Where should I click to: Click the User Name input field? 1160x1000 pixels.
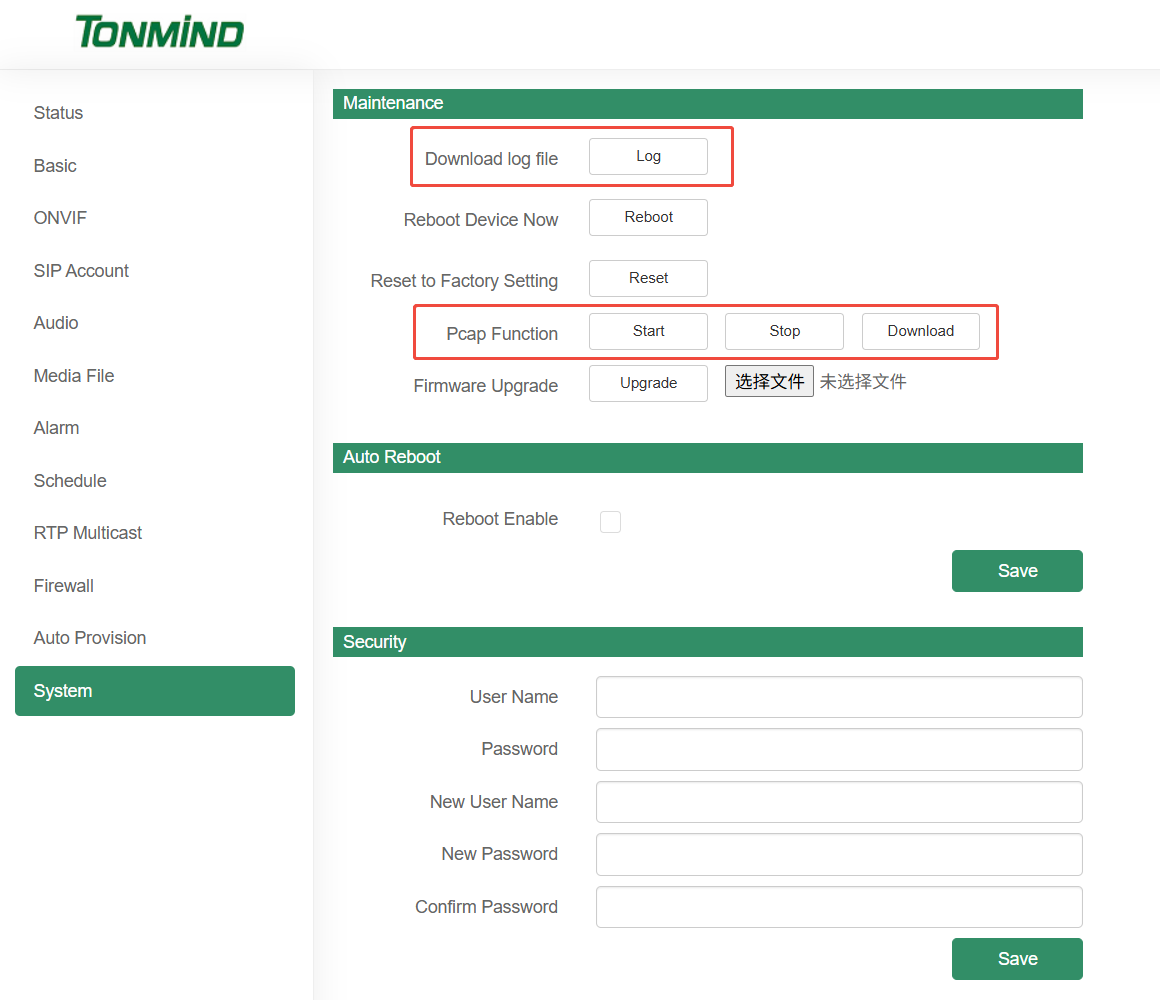[838, 697]
